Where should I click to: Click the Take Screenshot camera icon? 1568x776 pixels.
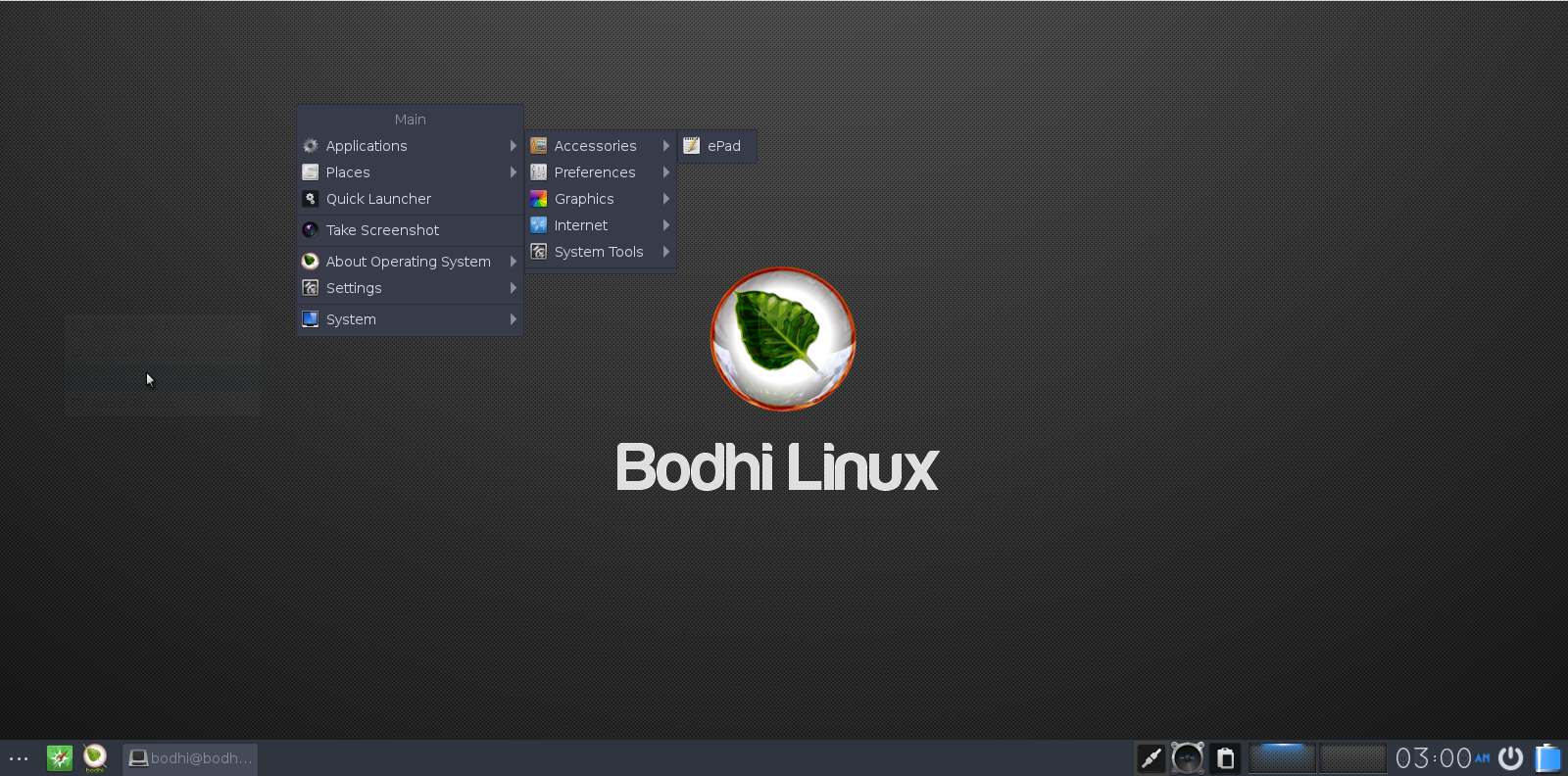pyautogui.click(x=311, y=230)
